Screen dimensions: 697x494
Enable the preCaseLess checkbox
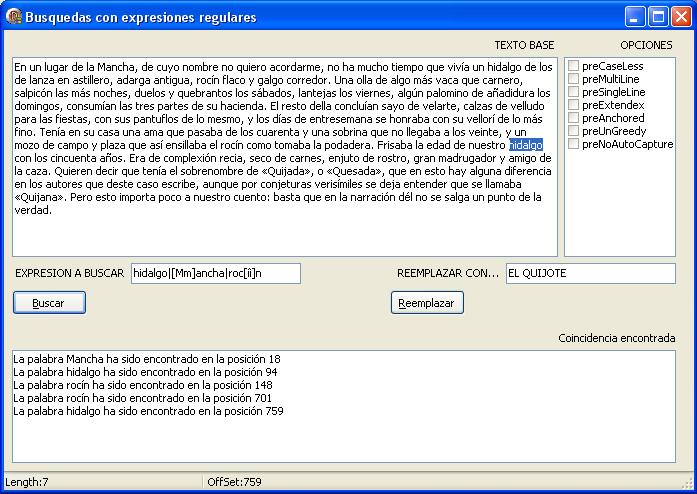[574, 66]
